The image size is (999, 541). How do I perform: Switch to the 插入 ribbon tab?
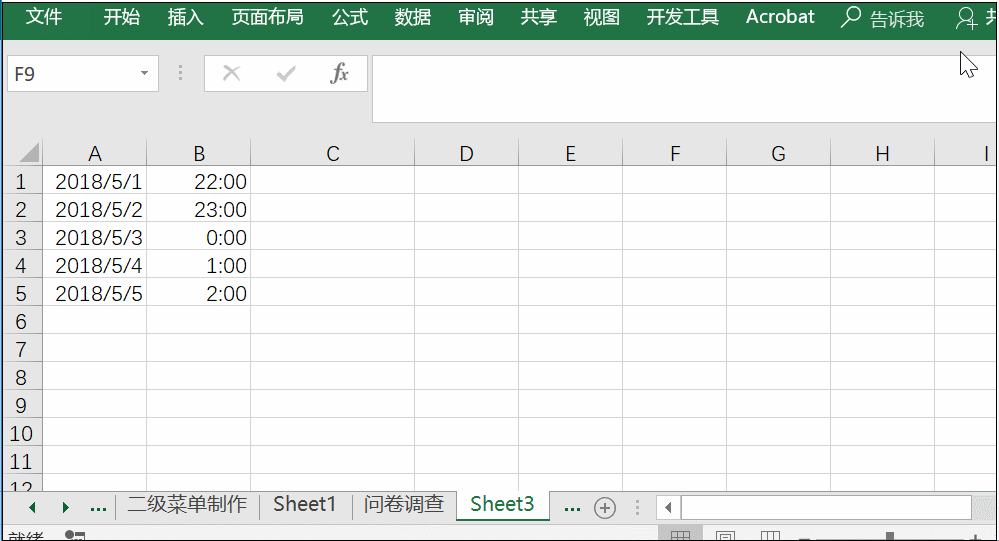click(185, 17)
